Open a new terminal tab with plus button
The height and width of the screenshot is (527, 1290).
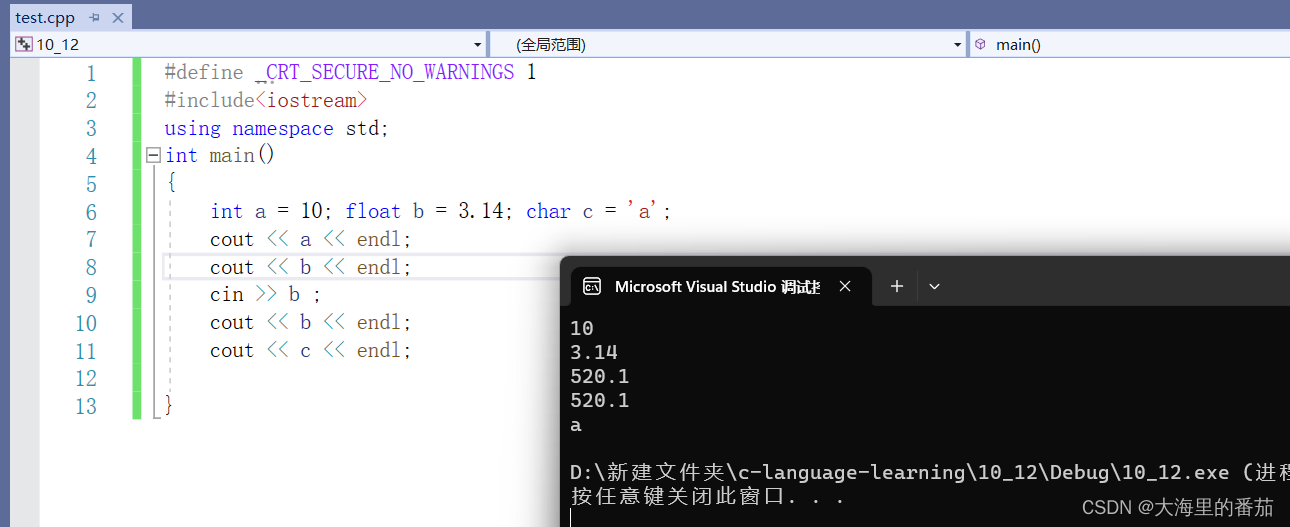(897, 286)
